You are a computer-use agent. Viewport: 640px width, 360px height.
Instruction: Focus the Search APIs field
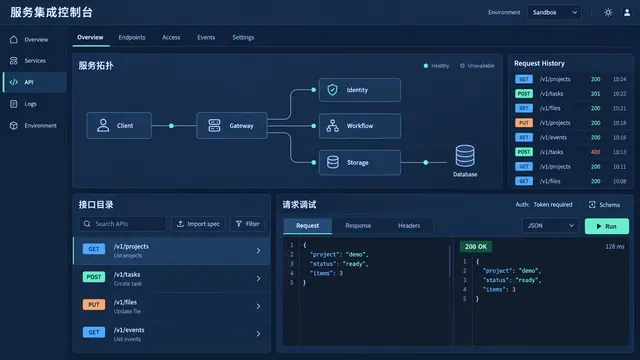click(123, 224)
